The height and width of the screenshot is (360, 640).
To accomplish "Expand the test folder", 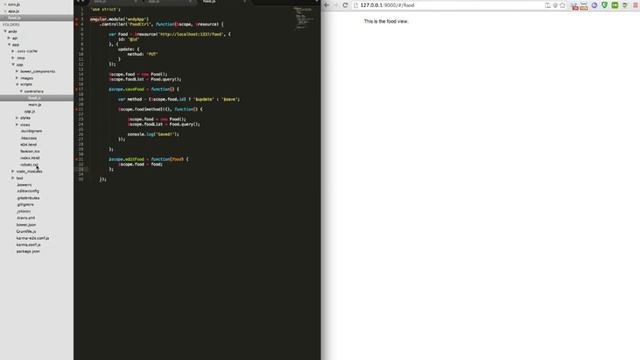I will pyautogui.click(x=13, y=178).
